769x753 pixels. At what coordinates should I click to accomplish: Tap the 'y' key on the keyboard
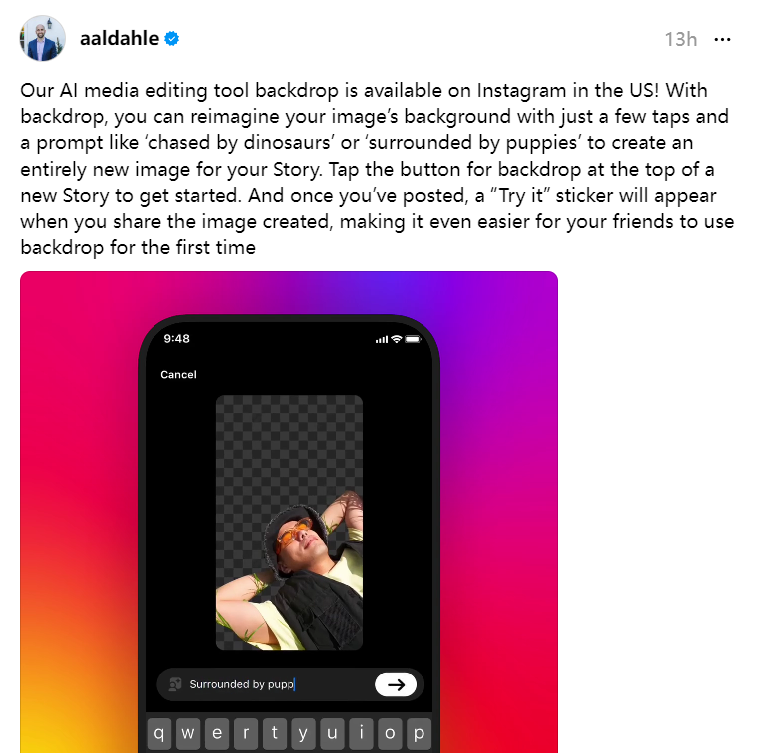point(304,733)
